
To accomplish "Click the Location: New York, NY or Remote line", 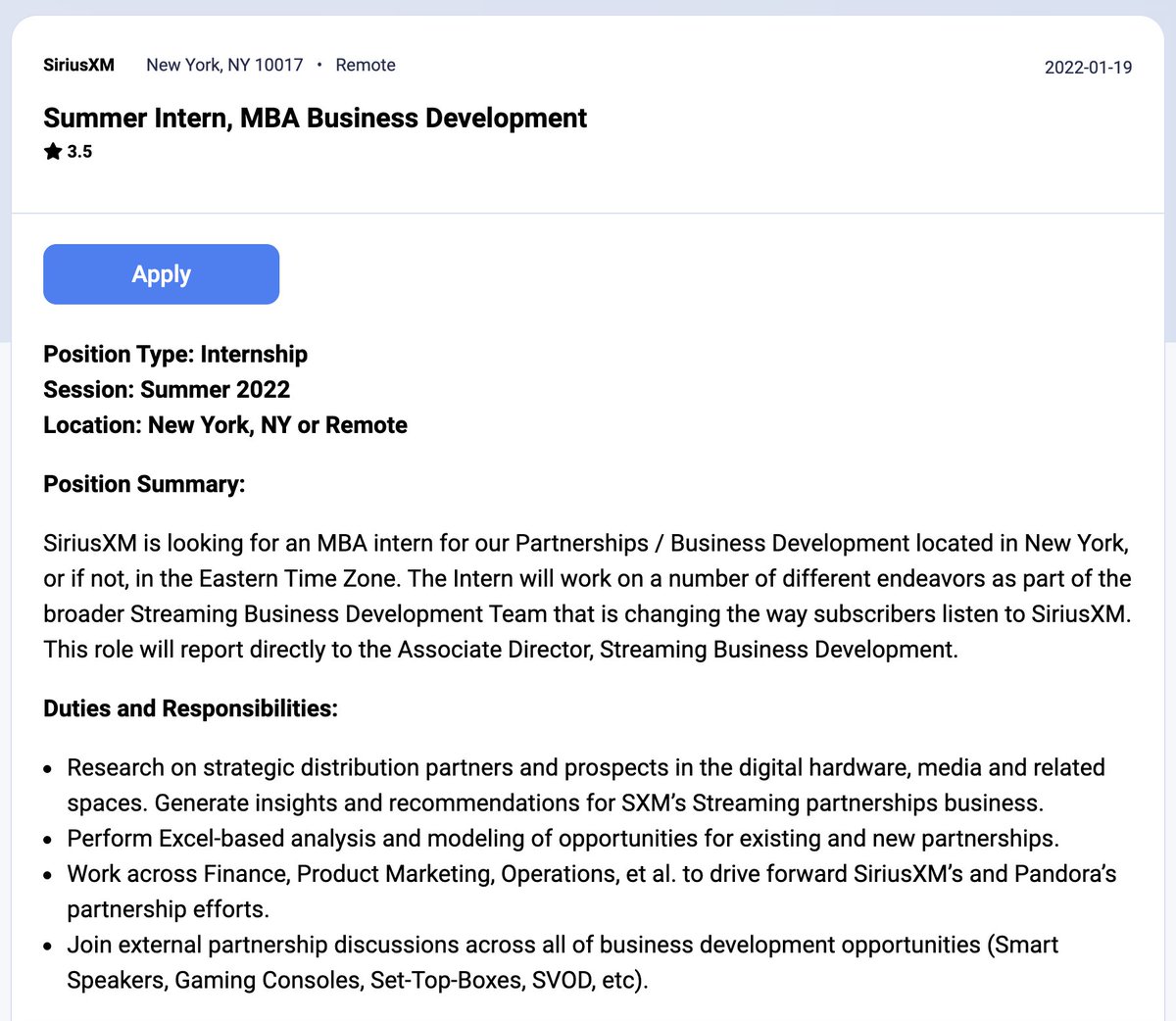I will 224,425.
